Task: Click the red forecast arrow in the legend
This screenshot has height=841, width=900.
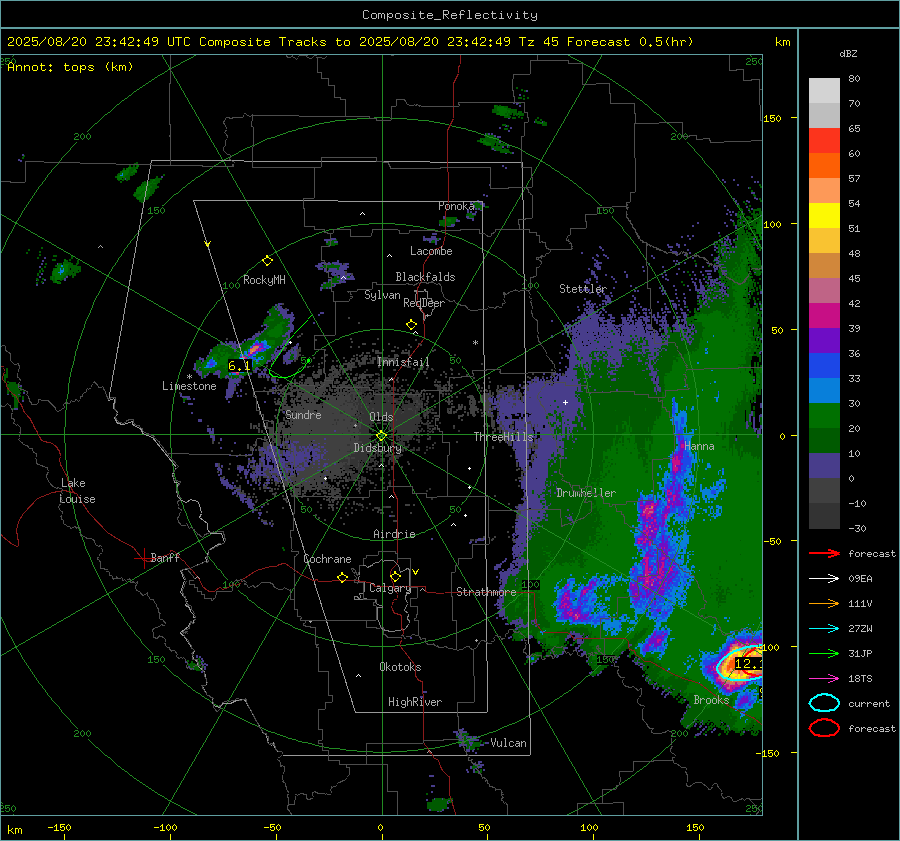Action: 824,553
